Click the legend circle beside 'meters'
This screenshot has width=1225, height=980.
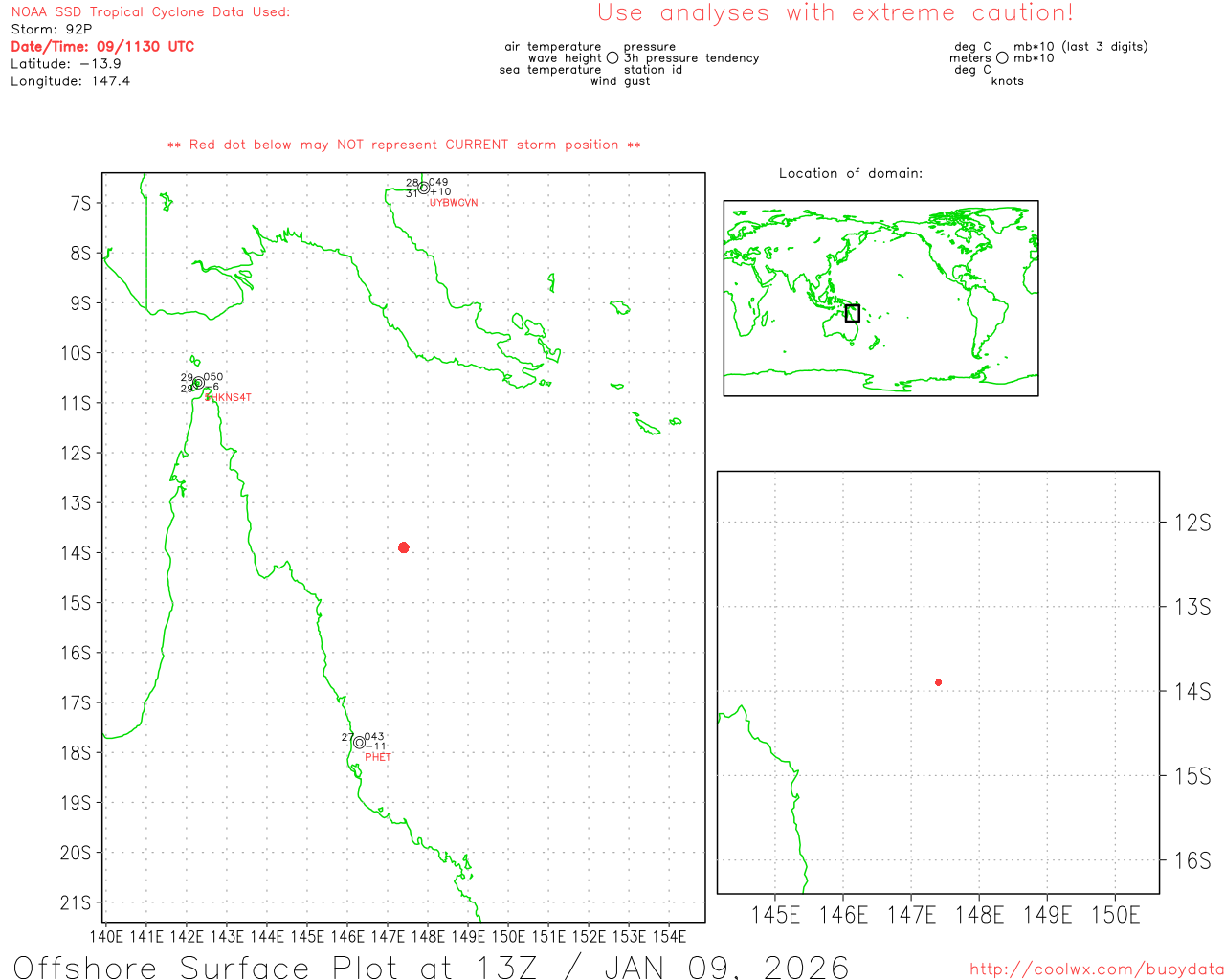coord(1002,58)
